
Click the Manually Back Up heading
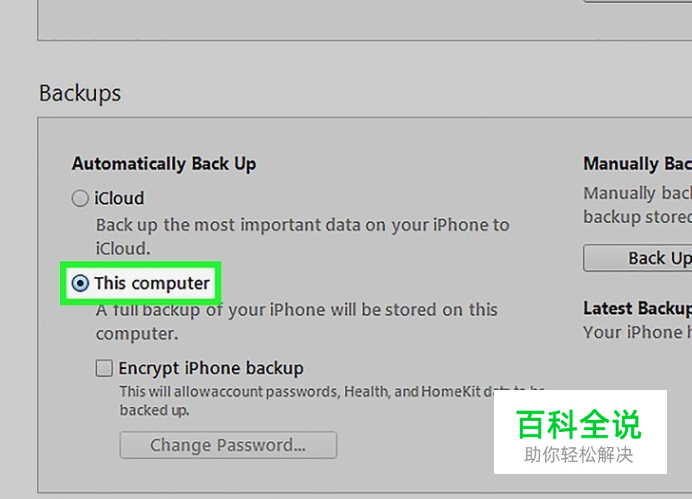click(x=638, y=164)
